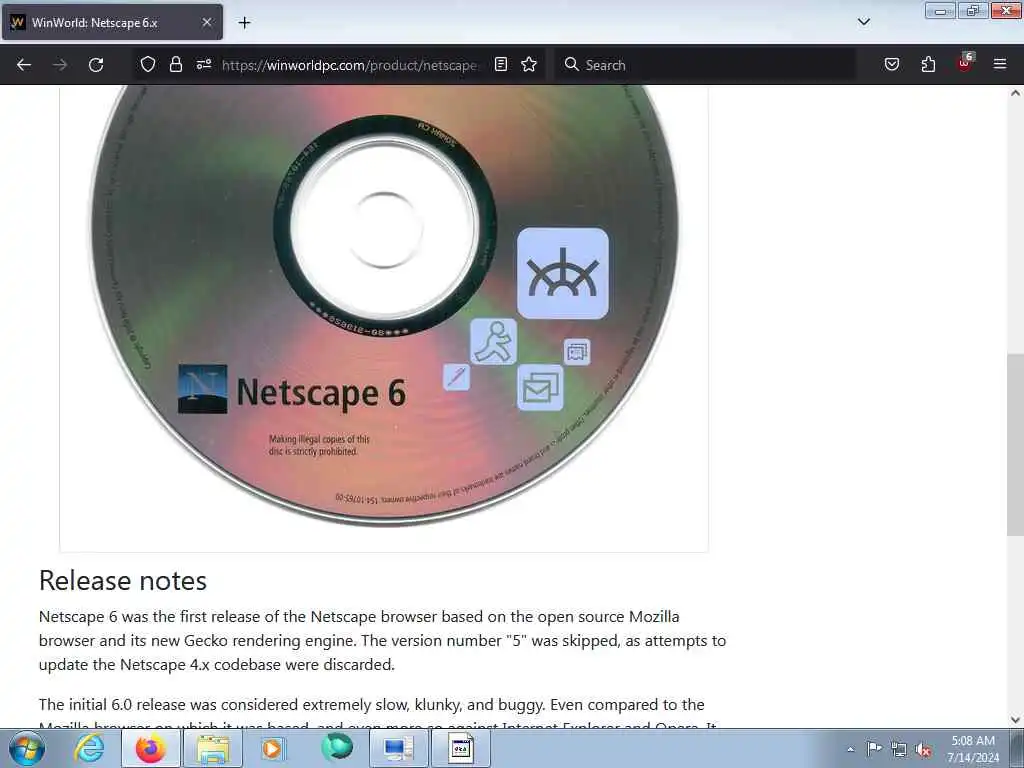Launch Internet Explorer from taskbar
Viewport: 1024px width, 768px height.
tap(89, 748)
